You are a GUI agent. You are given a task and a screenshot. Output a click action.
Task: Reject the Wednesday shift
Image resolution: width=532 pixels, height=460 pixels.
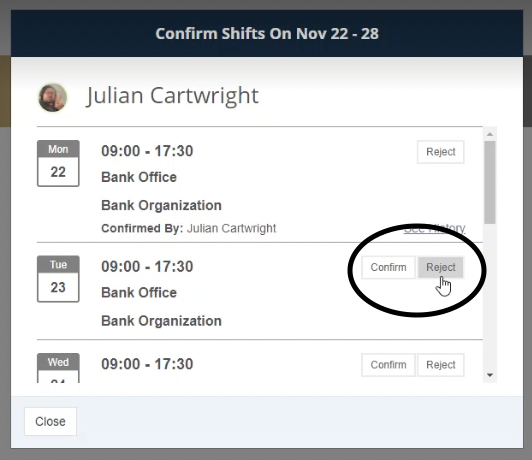tap(440, 365)
